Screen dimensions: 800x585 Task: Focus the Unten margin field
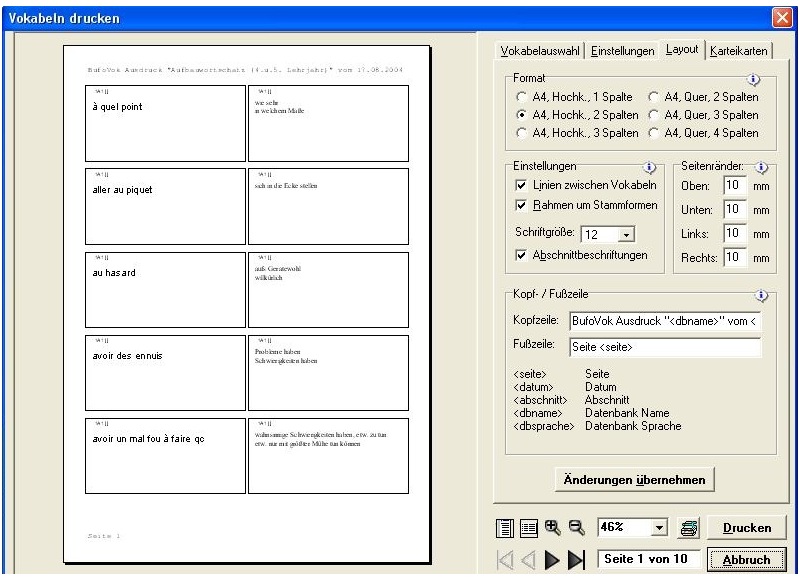(x=735, y=209)
